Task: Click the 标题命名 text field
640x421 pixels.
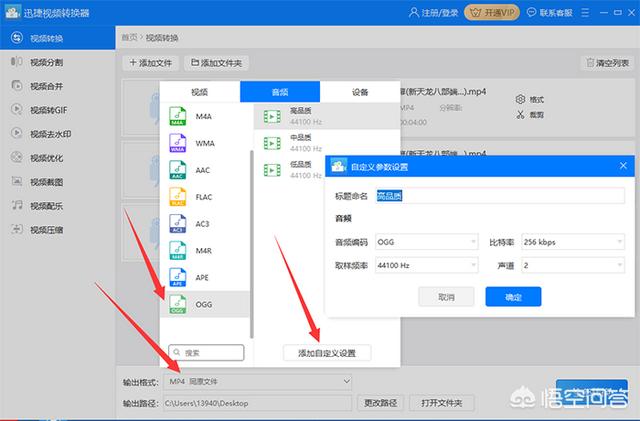Action: (x=500, y=196)
